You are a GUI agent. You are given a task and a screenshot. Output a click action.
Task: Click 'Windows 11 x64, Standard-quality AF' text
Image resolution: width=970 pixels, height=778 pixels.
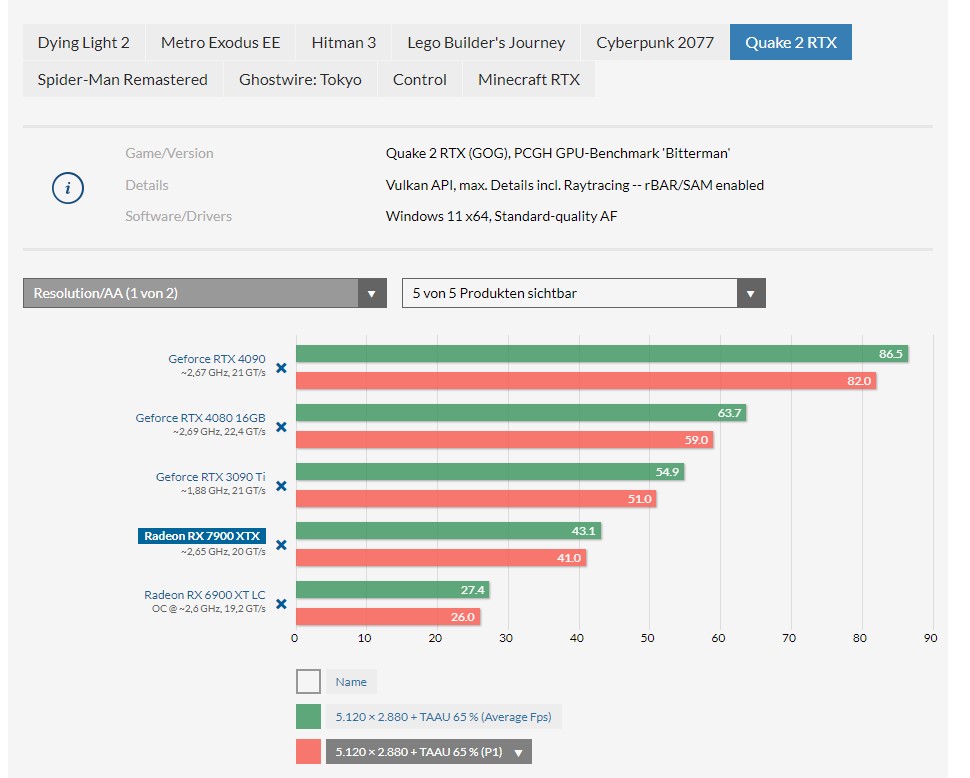(x=502, y=216)
